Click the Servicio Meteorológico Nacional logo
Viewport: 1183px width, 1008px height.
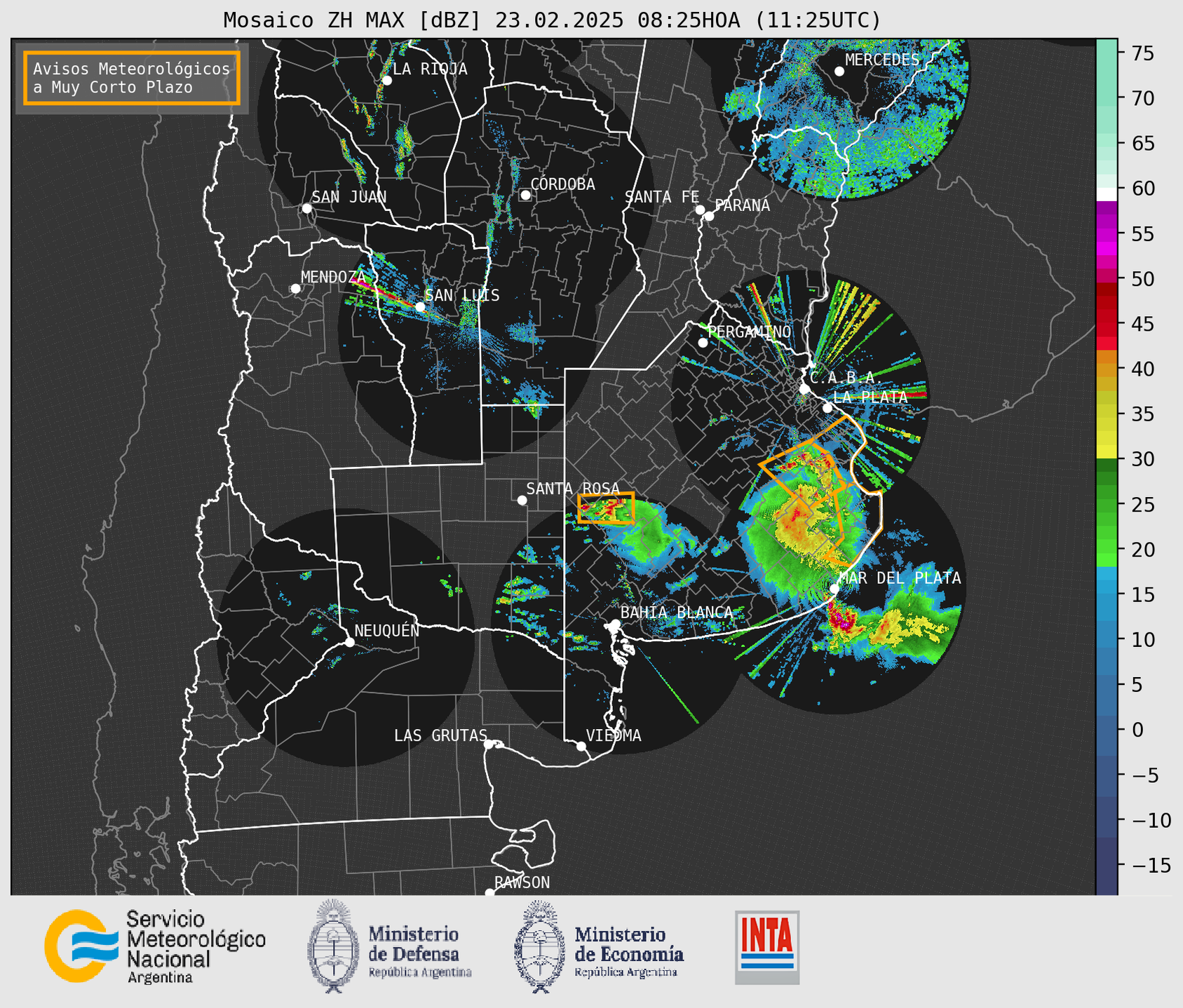tap(155, 946)
